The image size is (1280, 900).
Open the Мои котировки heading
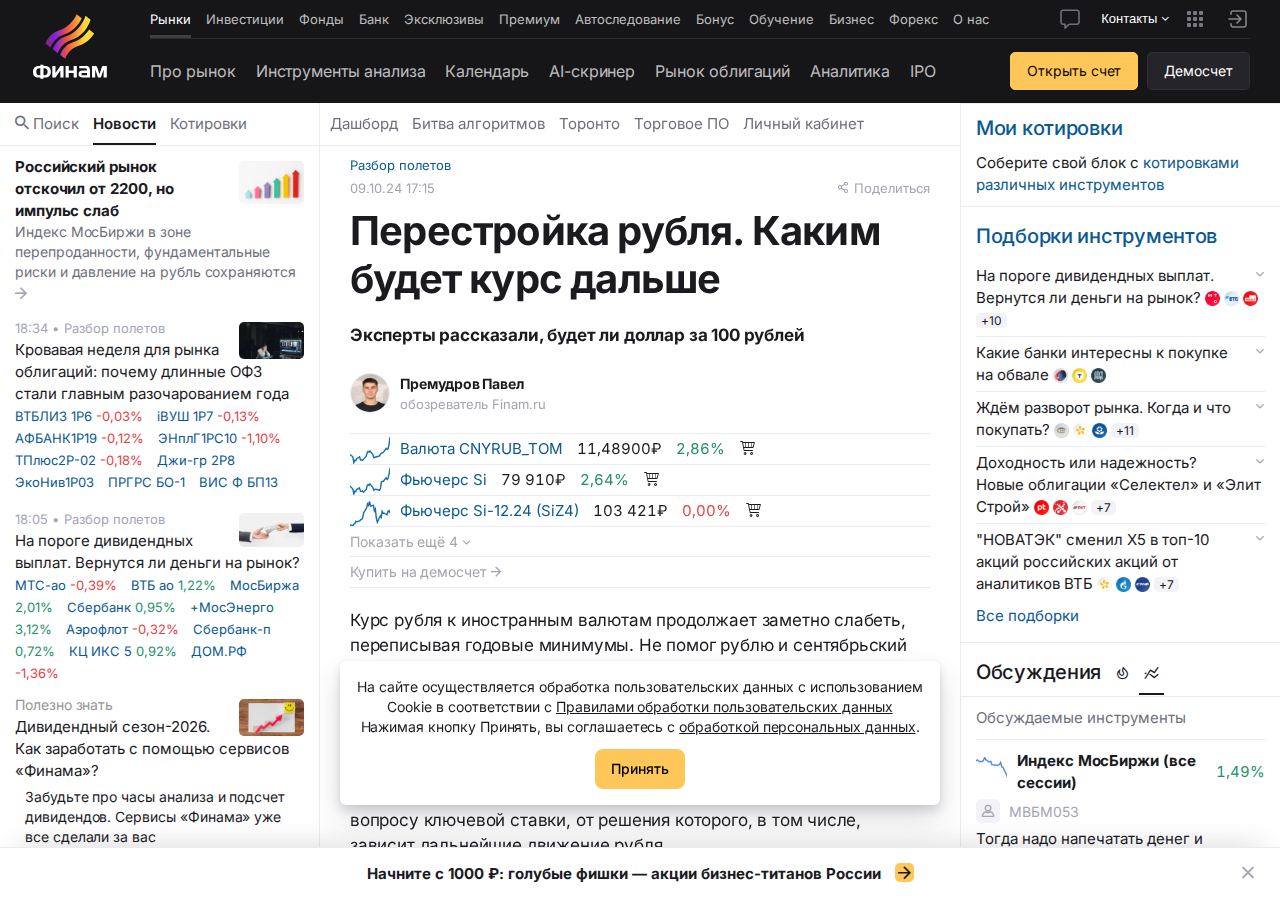(x=1049, y=129)
